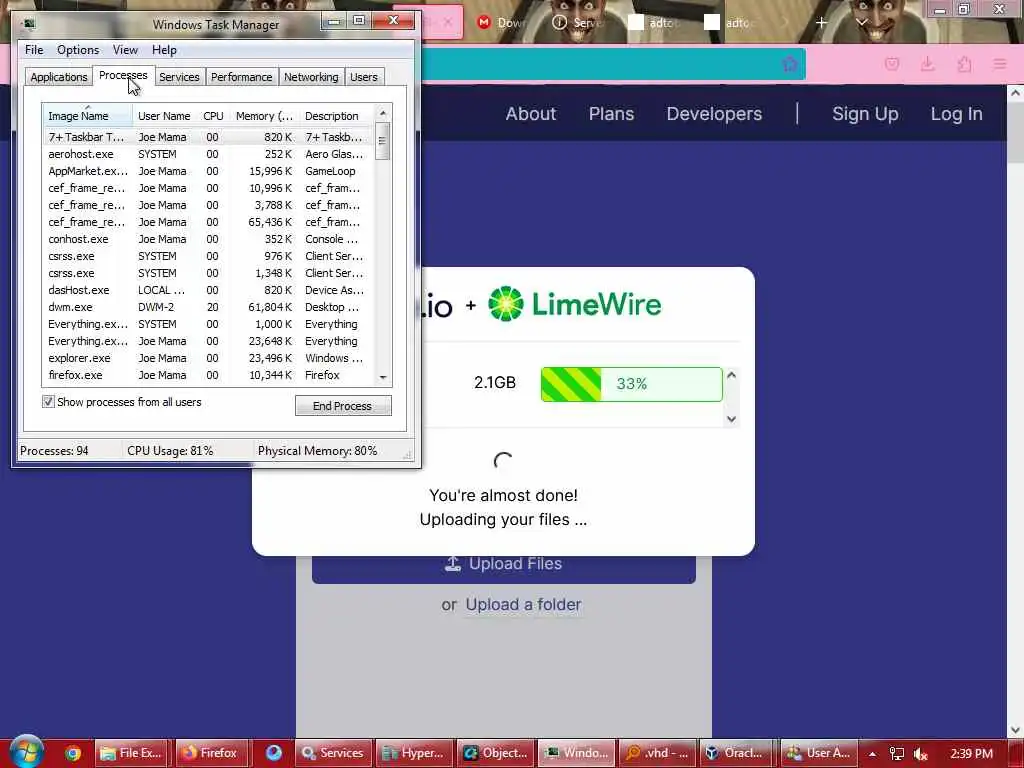Open Pocket save icon in Firefox toolbar
The height and width of the screenshot is (768, 1024).
point(891,64)
